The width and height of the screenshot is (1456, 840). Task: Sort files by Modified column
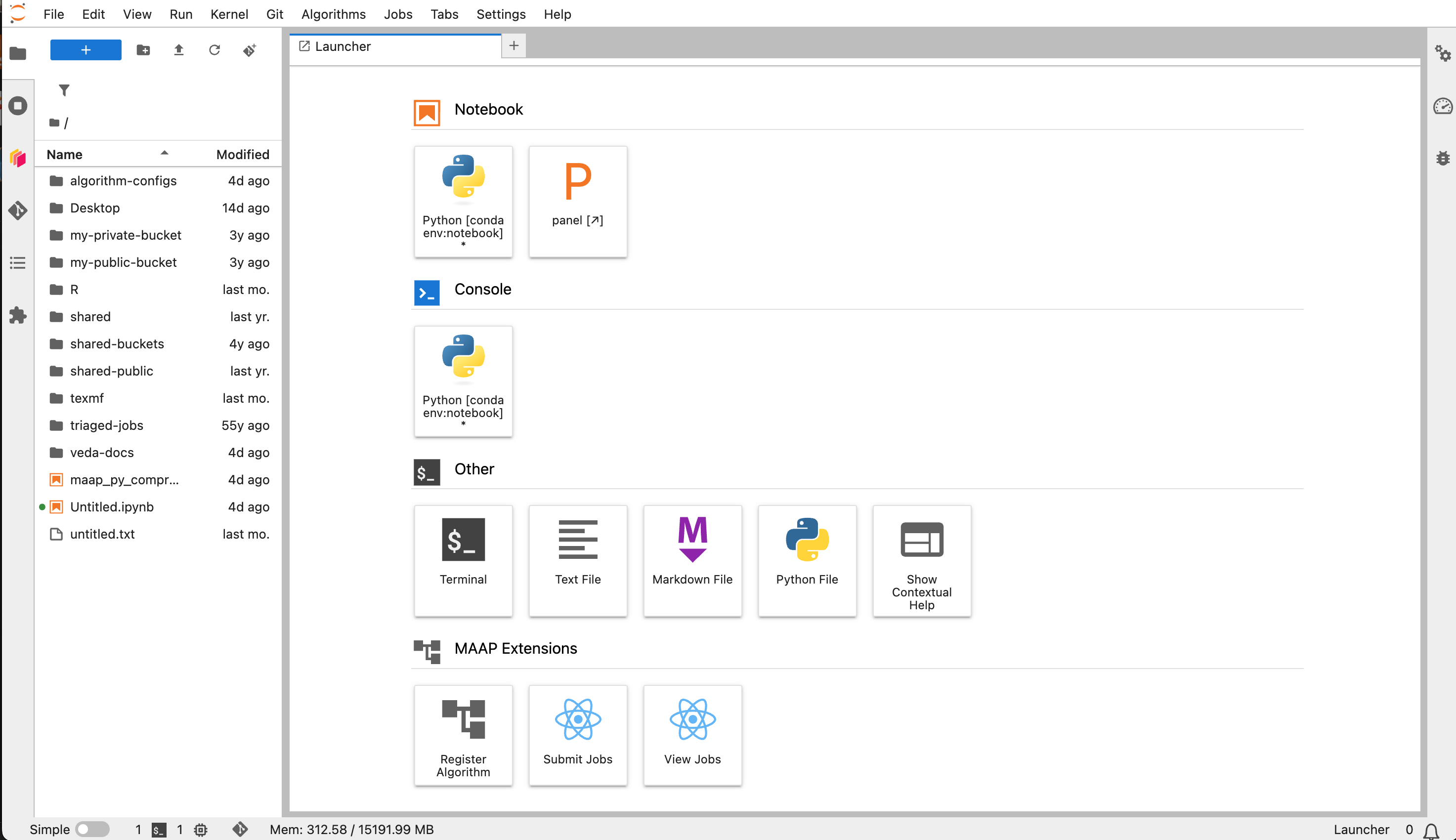243,154
